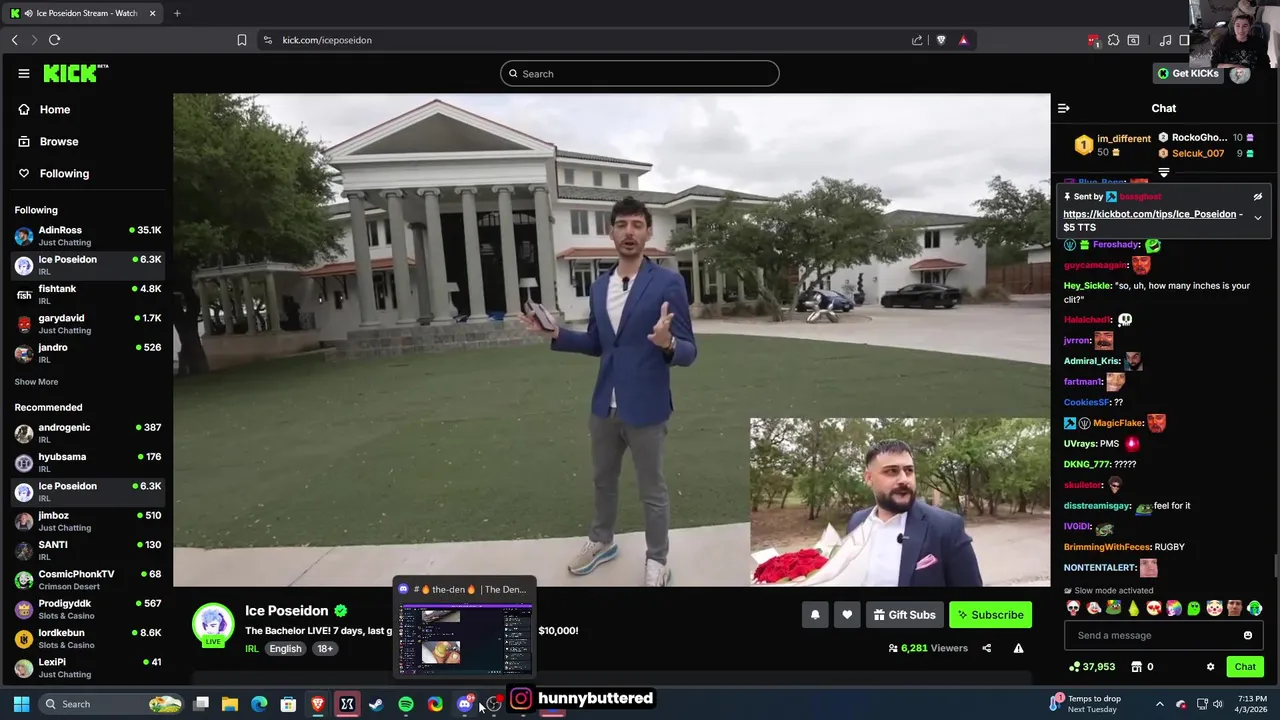Click the 37,953 channel points balance
1280x720 pixels.
(x=1091, y=667)
